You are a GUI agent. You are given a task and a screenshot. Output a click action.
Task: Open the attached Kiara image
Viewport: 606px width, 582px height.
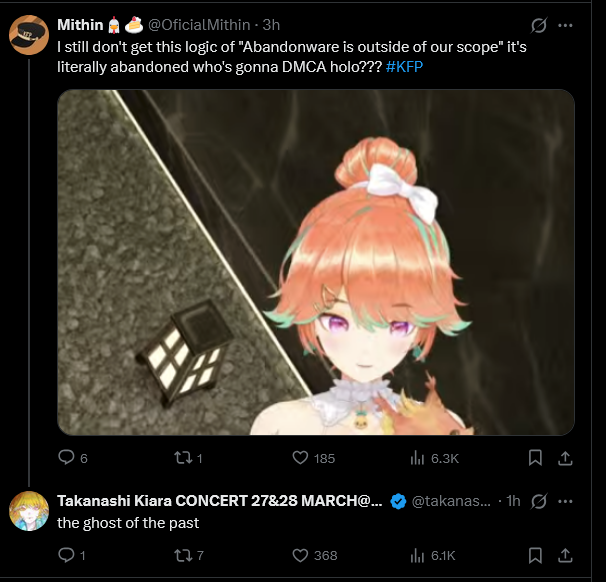coord(316,262)
